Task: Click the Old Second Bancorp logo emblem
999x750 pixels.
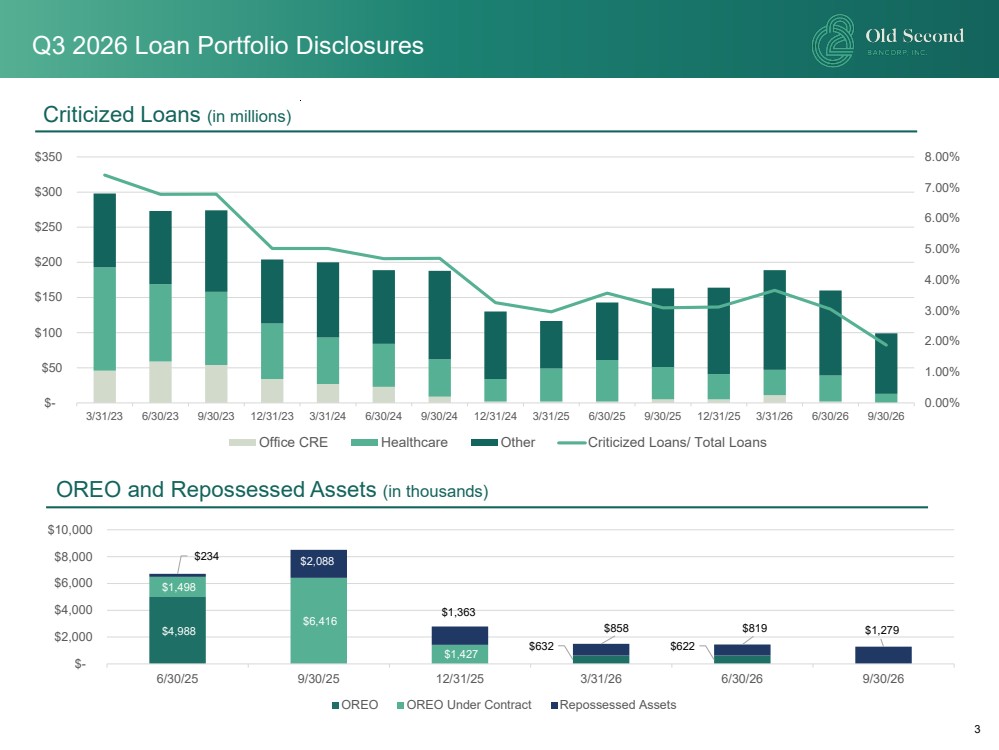Action: point(833,41)
